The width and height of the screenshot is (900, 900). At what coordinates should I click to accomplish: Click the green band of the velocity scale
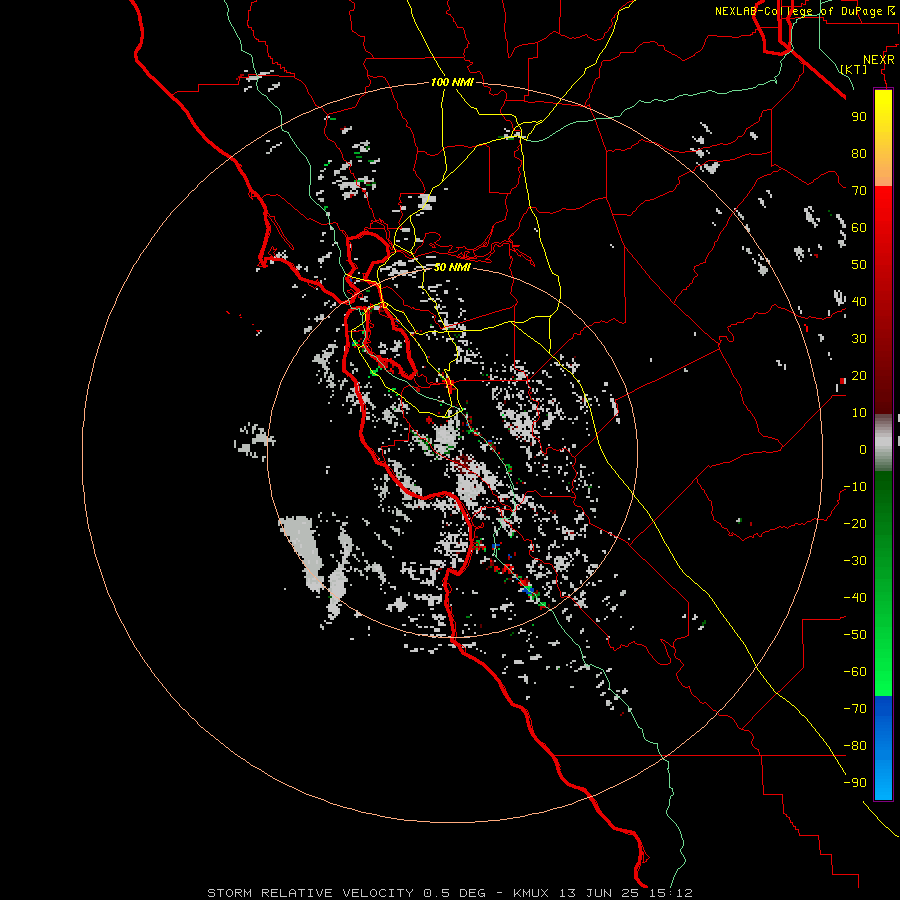tap(883, 583)
